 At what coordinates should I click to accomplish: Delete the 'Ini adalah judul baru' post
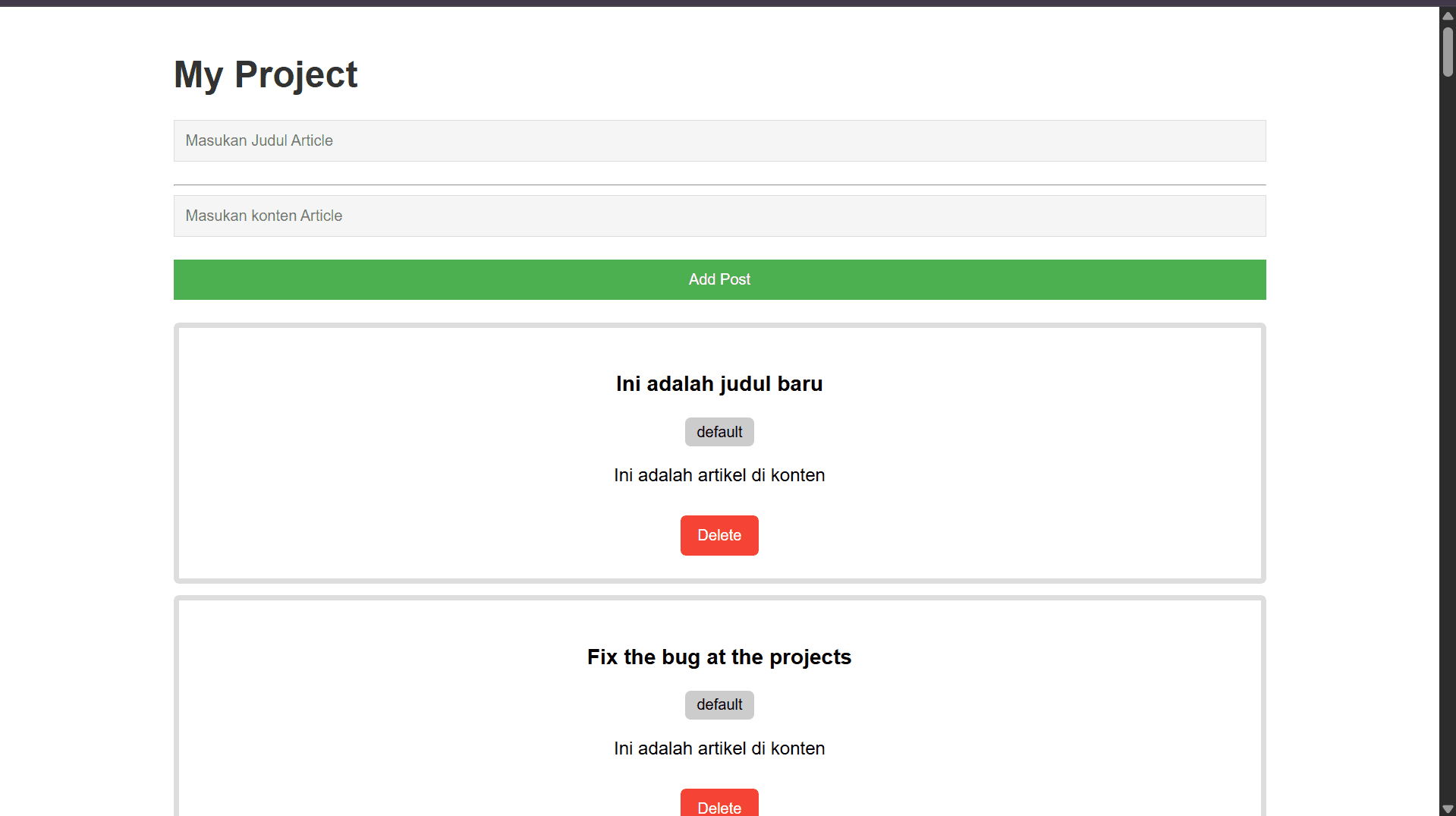click(x=719, y=535)
